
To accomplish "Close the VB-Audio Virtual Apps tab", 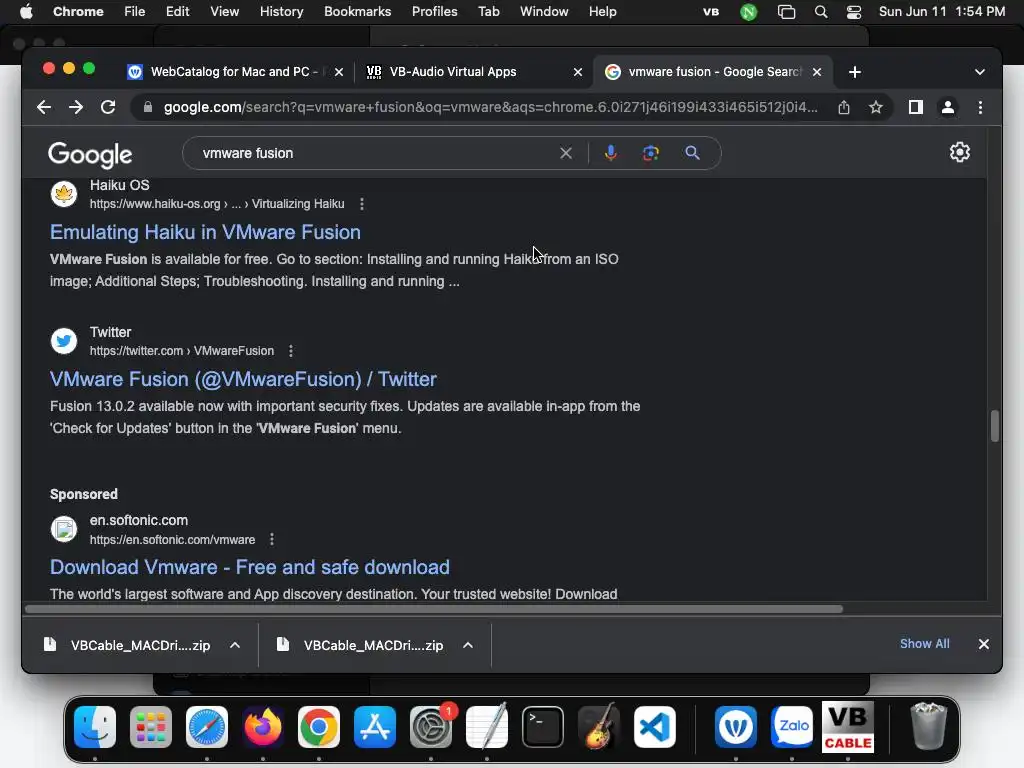I will click(x=577, y=72).
